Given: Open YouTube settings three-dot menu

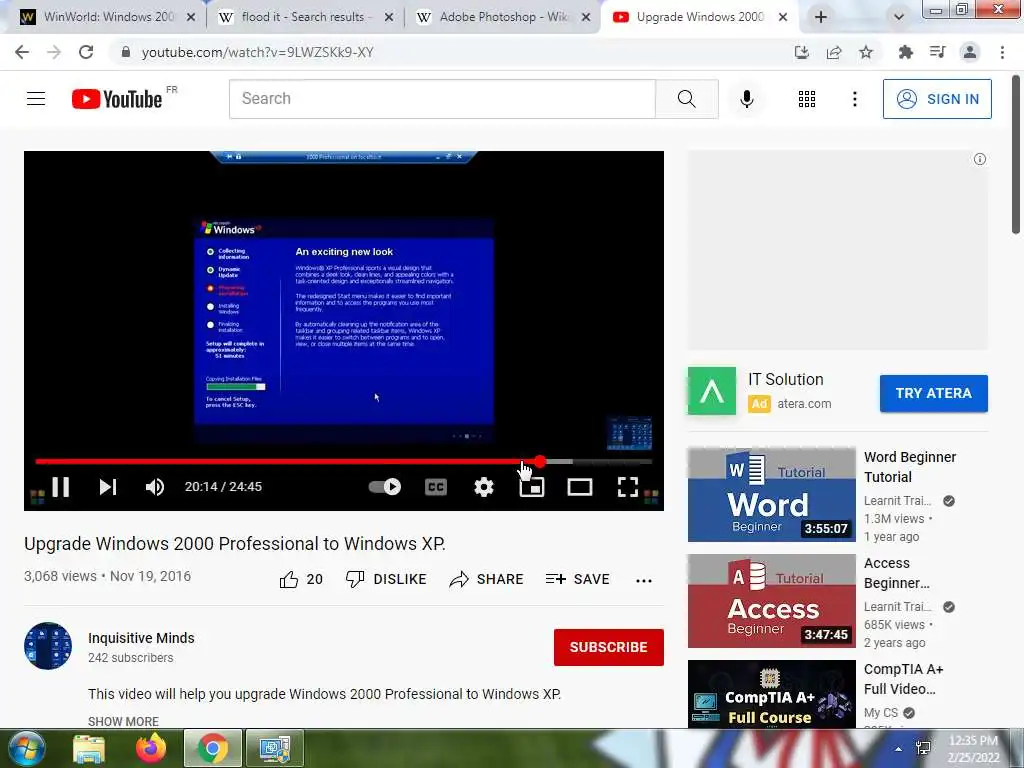Looking at the screenshot, I should pyautogui.click(x=854, y=99).
